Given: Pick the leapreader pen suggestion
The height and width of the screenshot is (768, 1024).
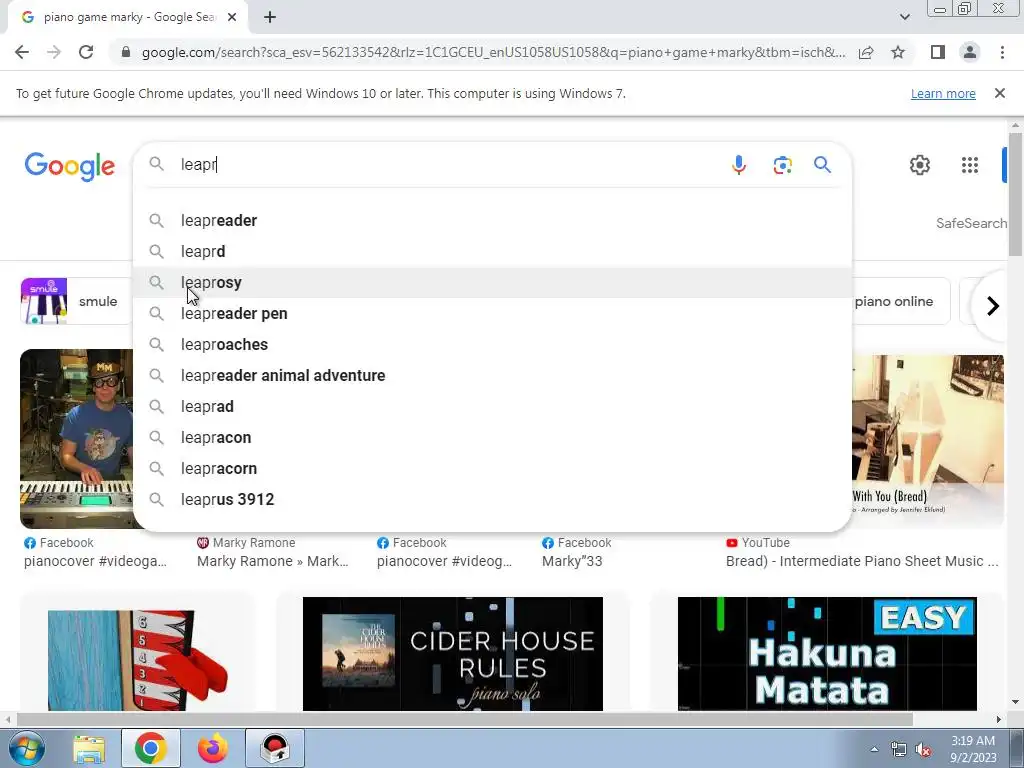Looking at the screenshot, I should click(492, 313).
